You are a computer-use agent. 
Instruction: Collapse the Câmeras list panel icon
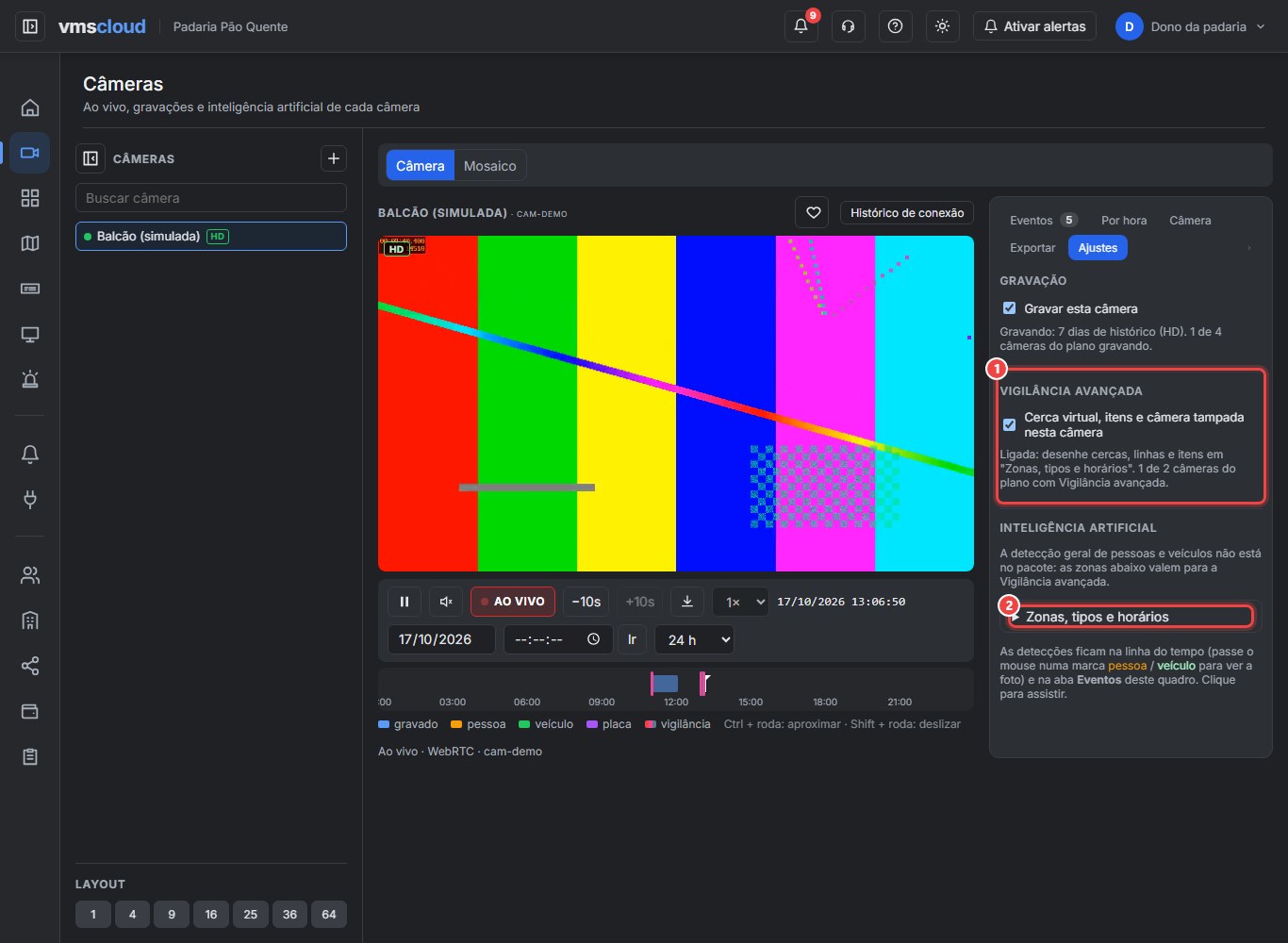click(x=91, y=158)
